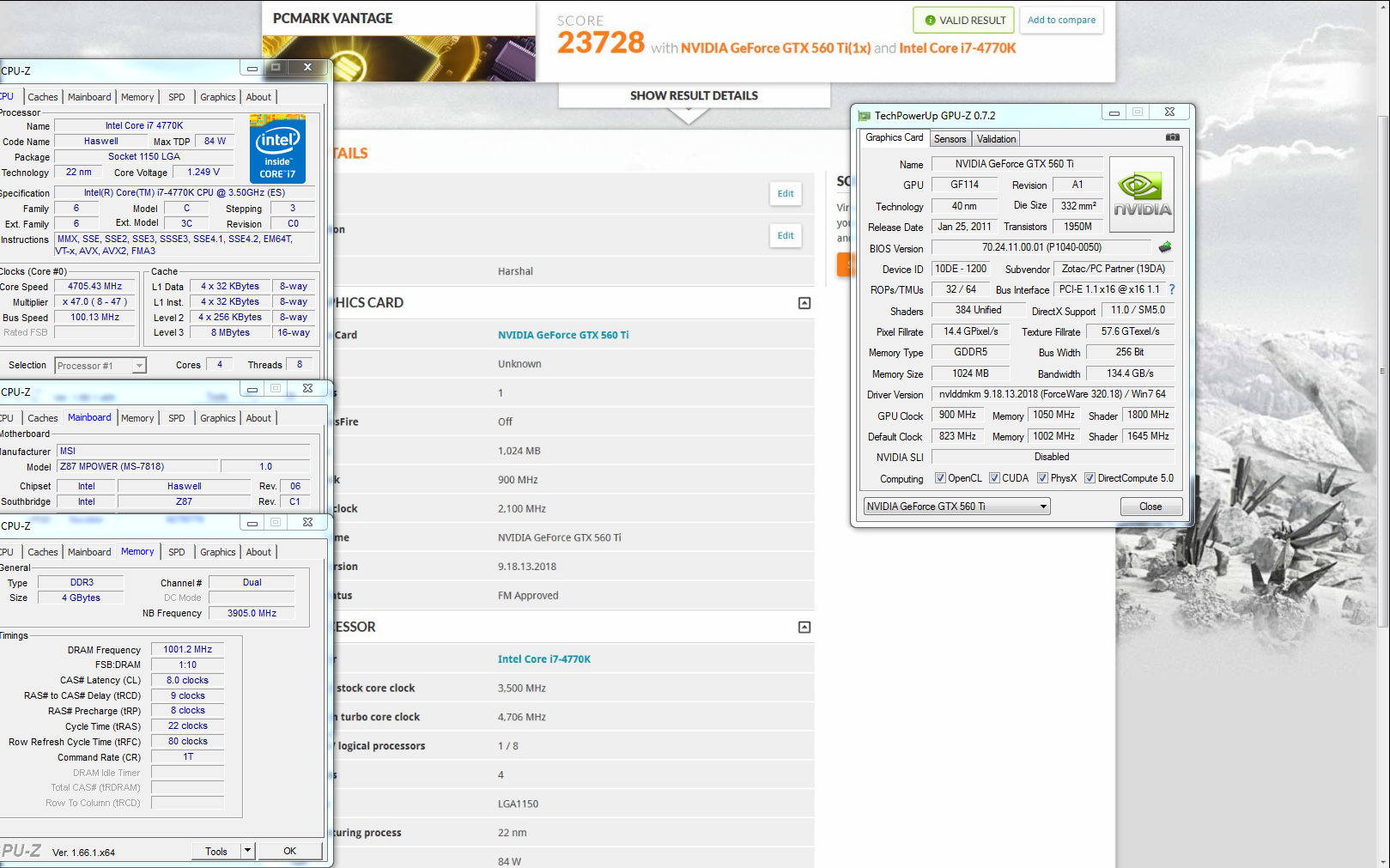Click the second Edit button

(x=786, y=235)
